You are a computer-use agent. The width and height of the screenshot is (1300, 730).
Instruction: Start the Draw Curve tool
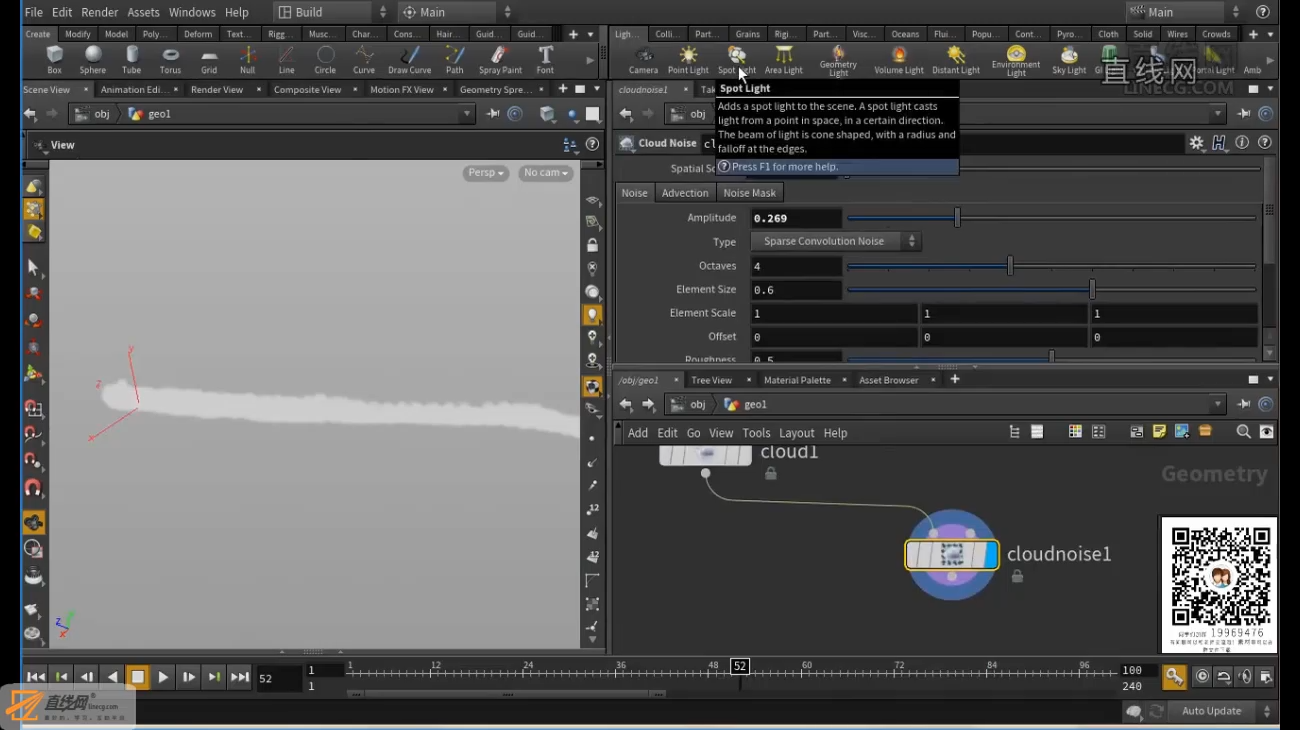point(409,60)
